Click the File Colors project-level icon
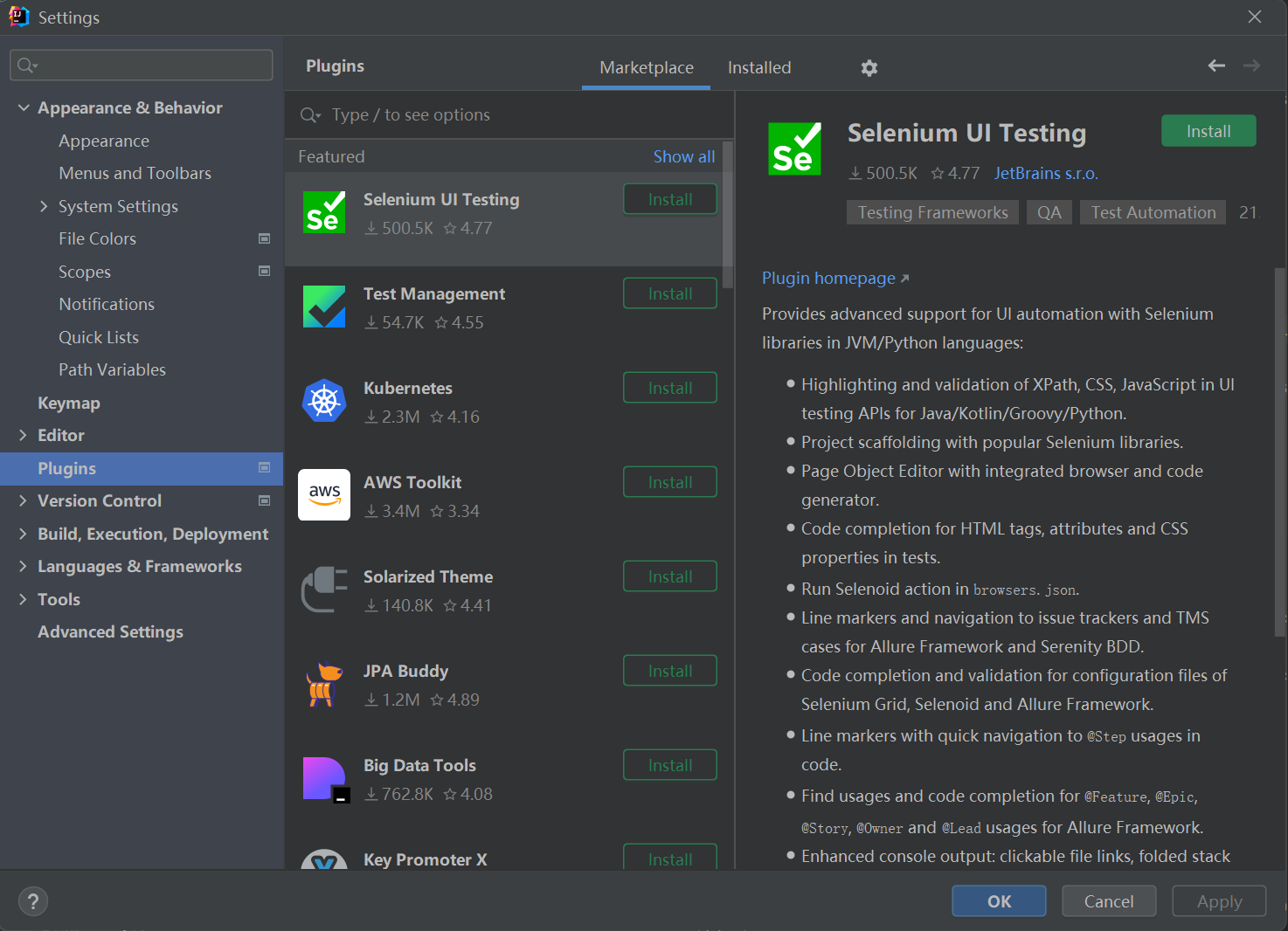The image size is (1288, 931). pyautogui.click(x=264, y=238)
